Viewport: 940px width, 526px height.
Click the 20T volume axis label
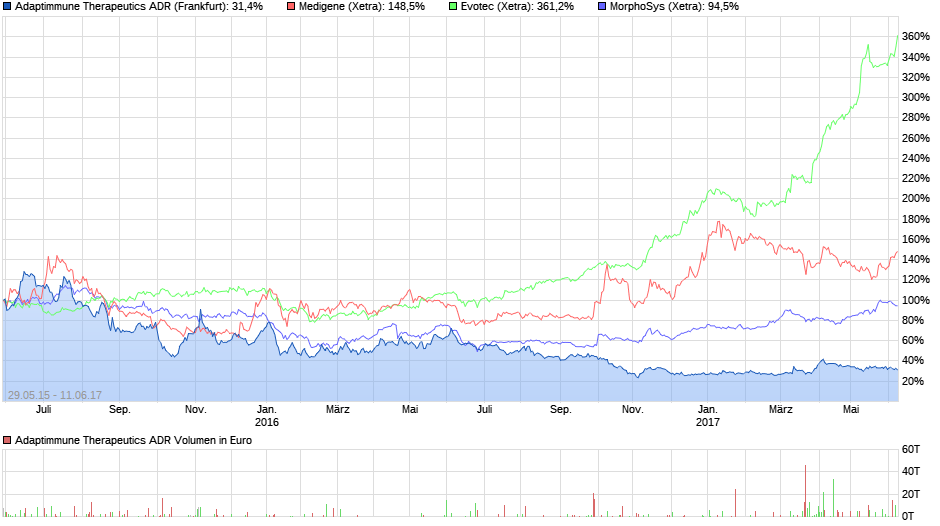pos(911,494)
